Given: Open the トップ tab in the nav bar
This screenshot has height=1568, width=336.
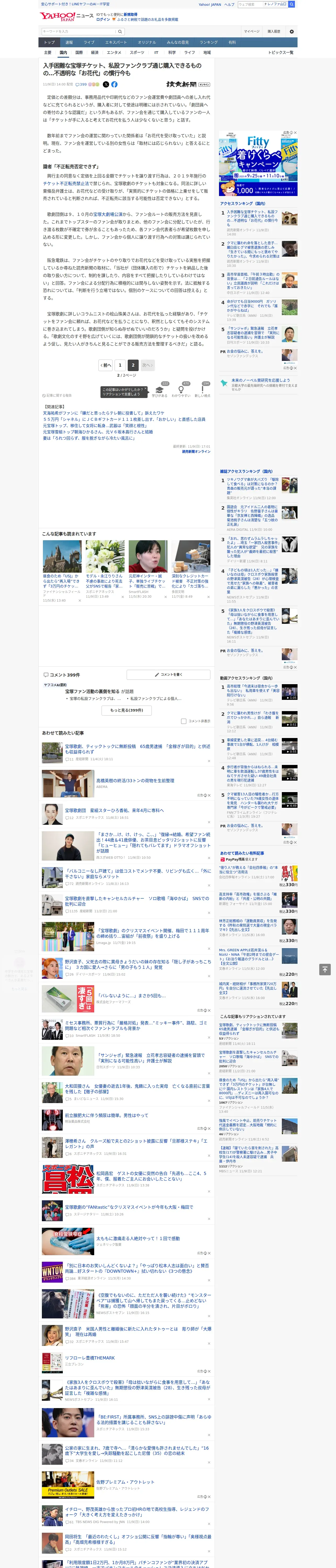Looking at the screenshot, I should point(49,43).
